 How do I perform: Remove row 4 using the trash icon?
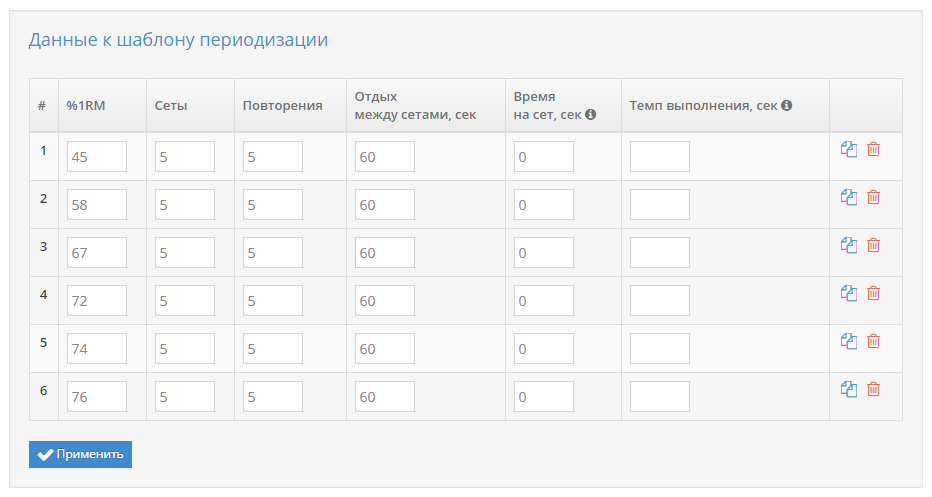(x=873, y=293)
